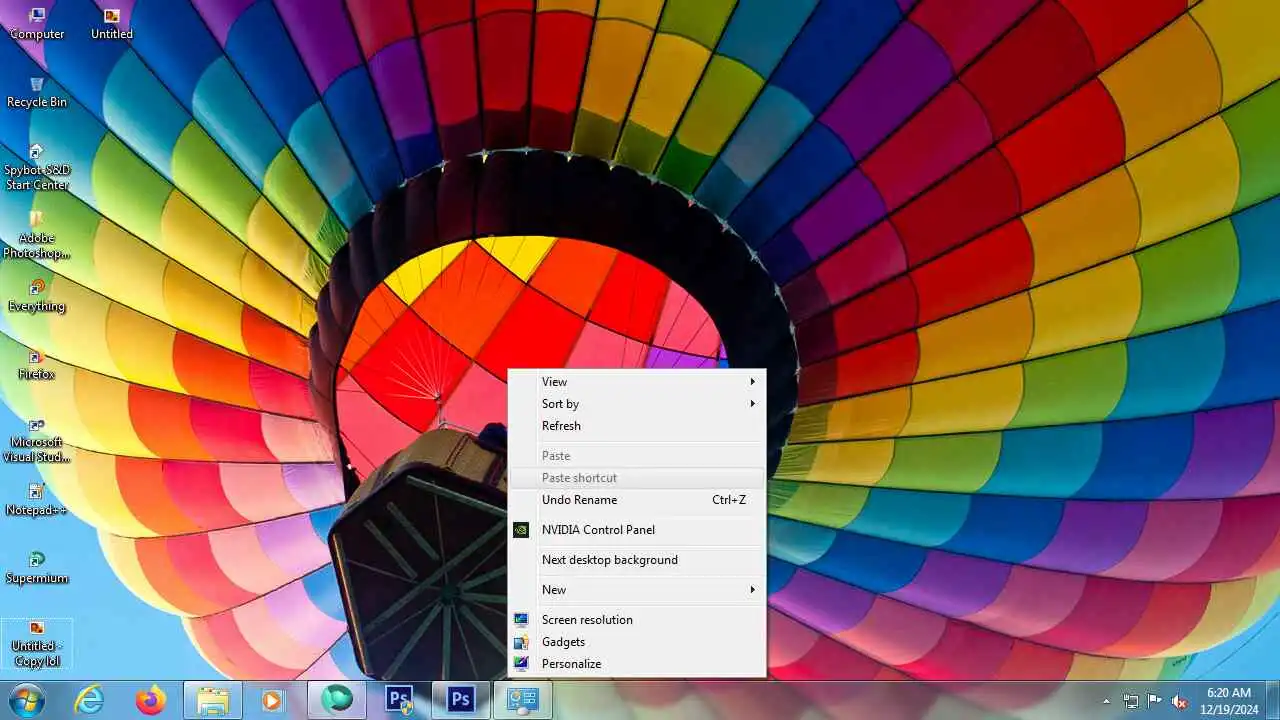Open the Windows Start menu orb

[x=27, y=700]
